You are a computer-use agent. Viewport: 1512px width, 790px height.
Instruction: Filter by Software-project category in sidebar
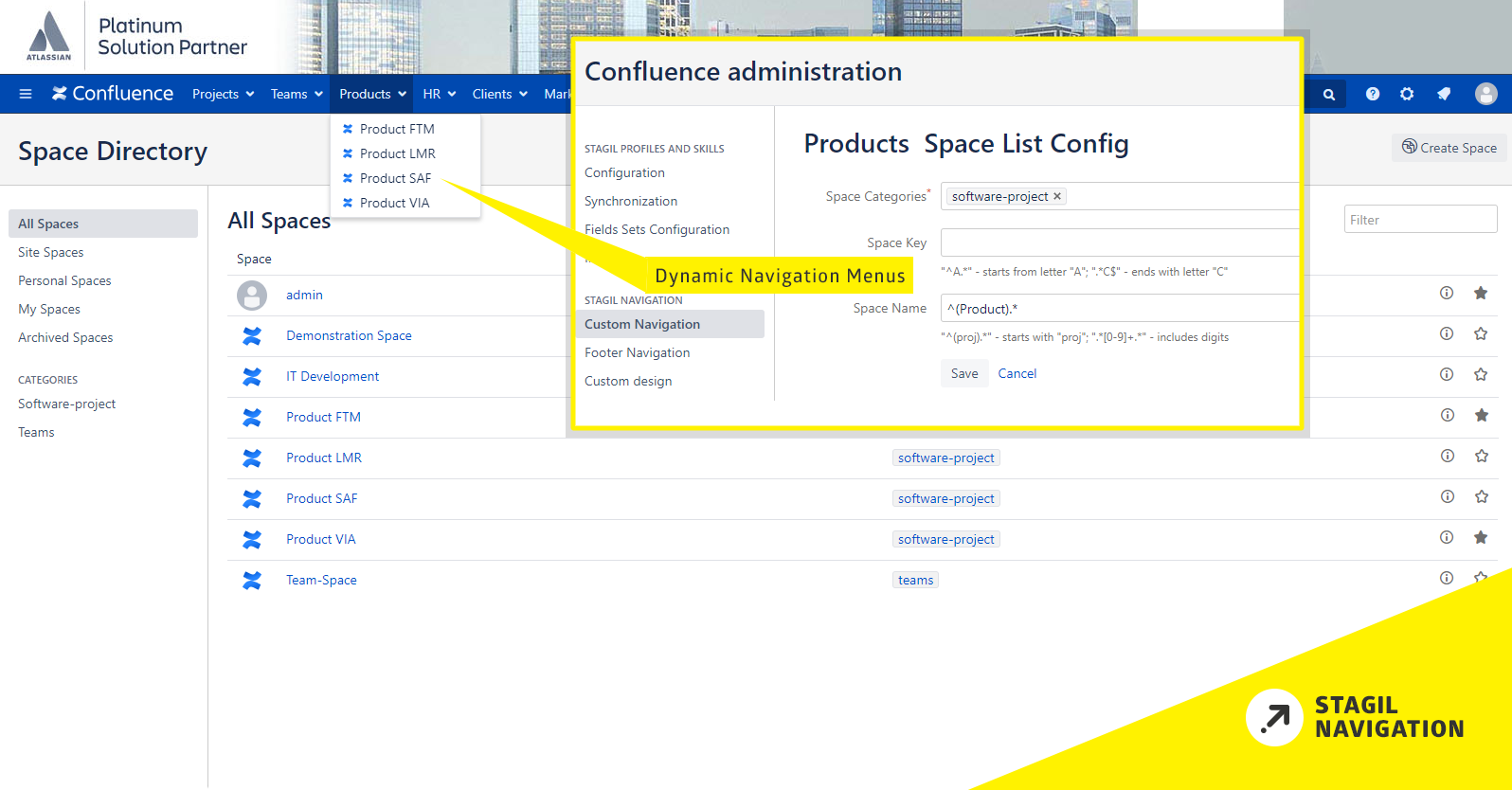[x=66, y=404]
